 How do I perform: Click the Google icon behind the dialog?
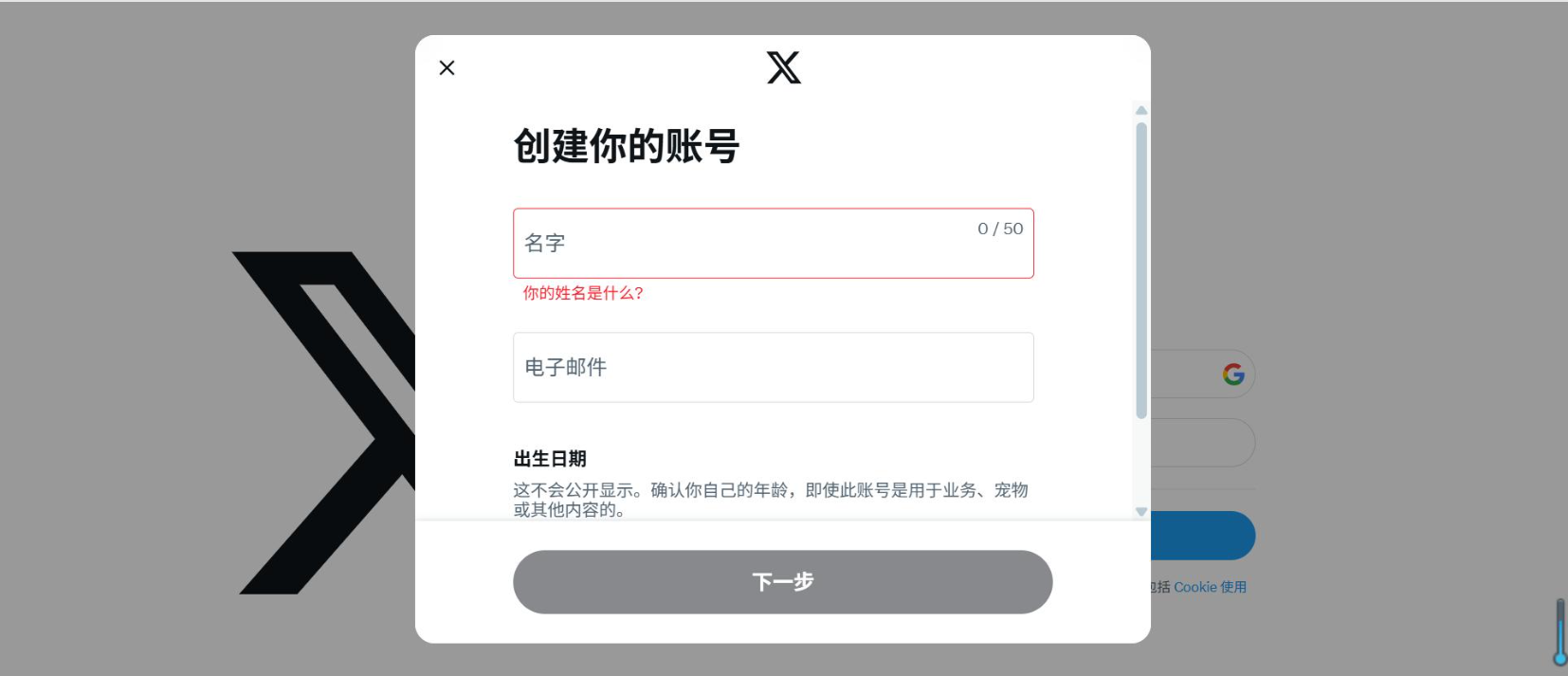point(1233,375)
